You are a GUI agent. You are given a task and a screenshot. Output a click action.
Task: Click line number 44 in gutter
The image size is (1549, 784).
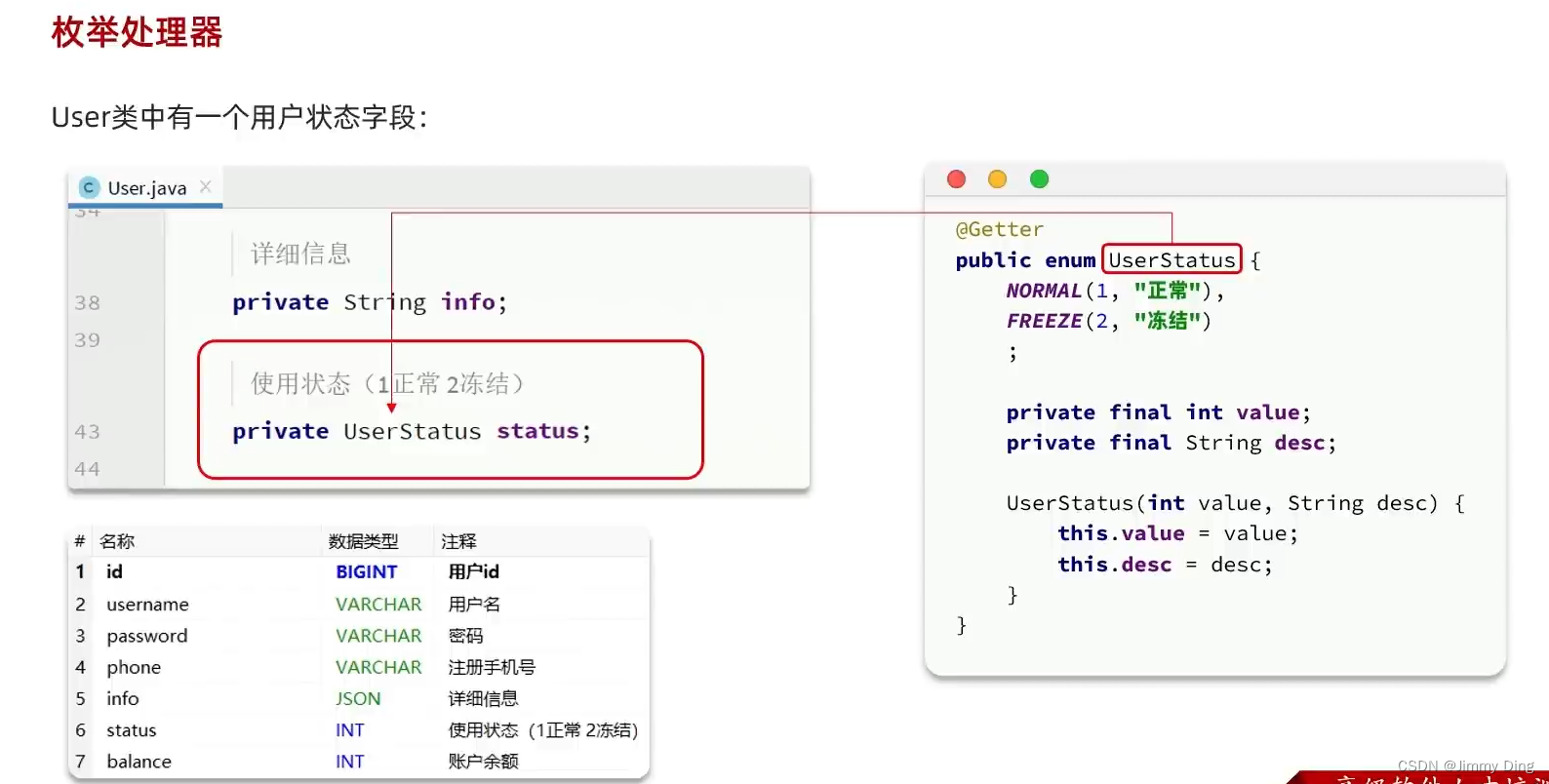(x=87, y=469)
